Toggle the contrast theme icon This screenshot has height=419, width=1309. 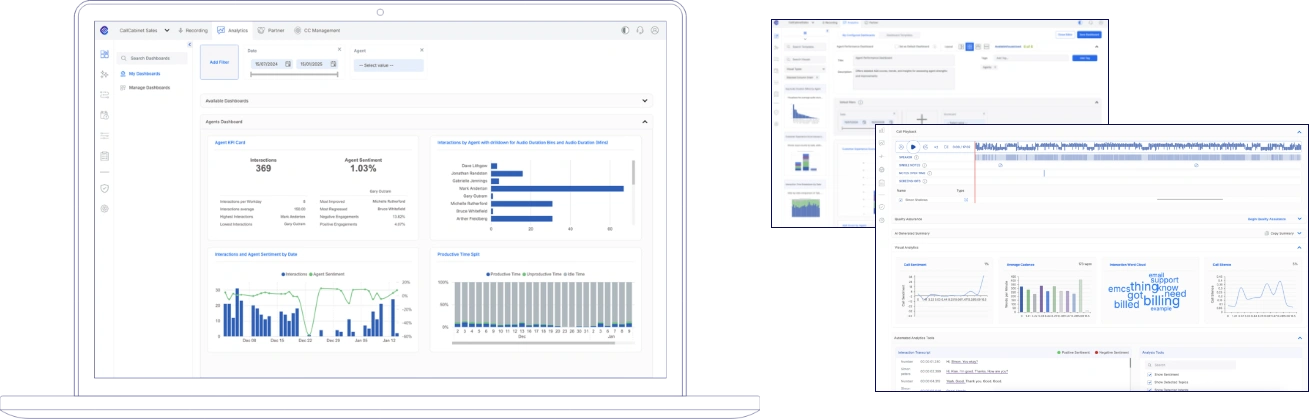coord(626,31)
